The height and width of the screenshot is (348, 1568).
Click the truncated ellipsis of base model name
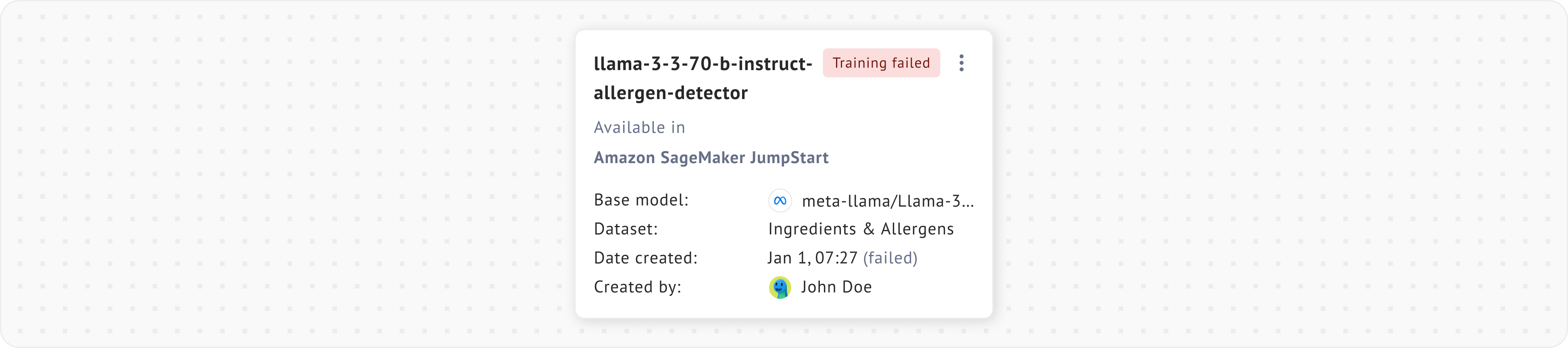click(967, 203)
